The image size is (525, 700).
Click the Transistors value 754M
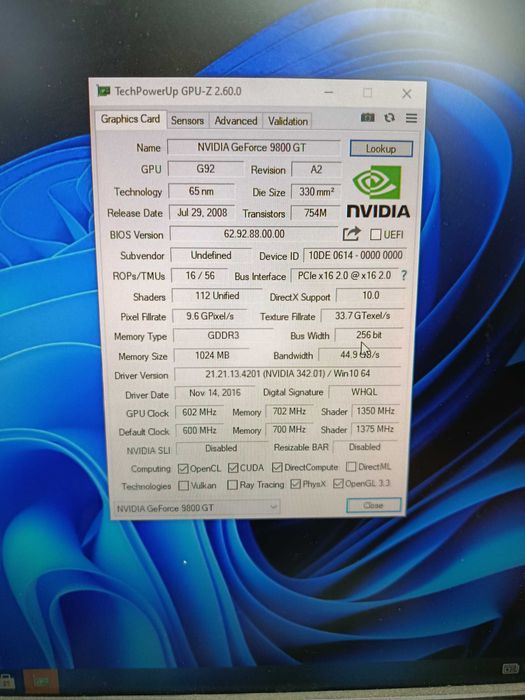[315, 213]
